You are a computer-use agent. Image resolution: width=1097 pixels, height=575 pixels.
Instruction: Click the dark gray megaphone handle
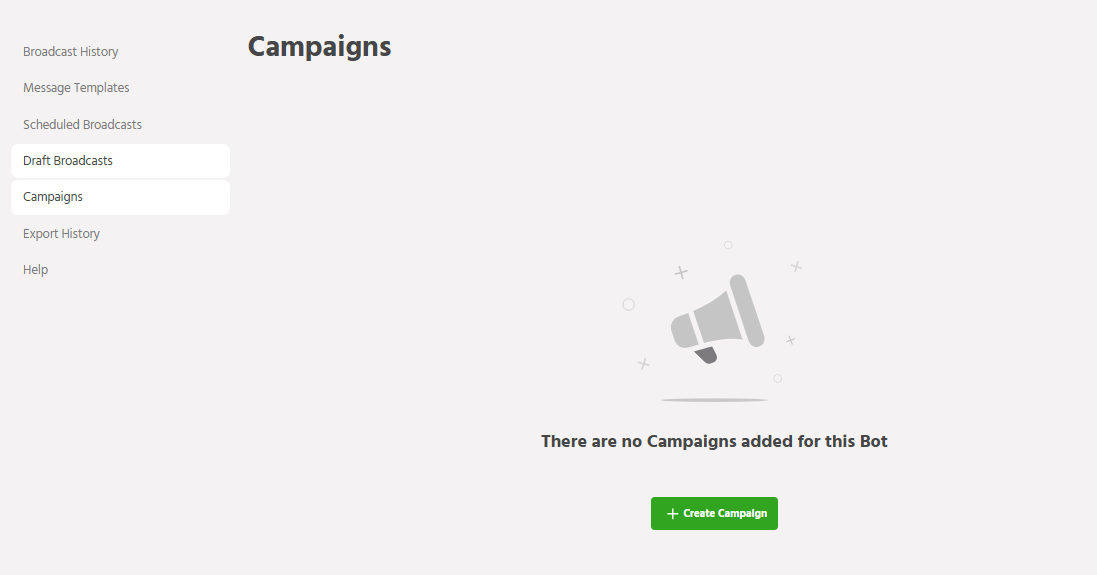point(706,355)
